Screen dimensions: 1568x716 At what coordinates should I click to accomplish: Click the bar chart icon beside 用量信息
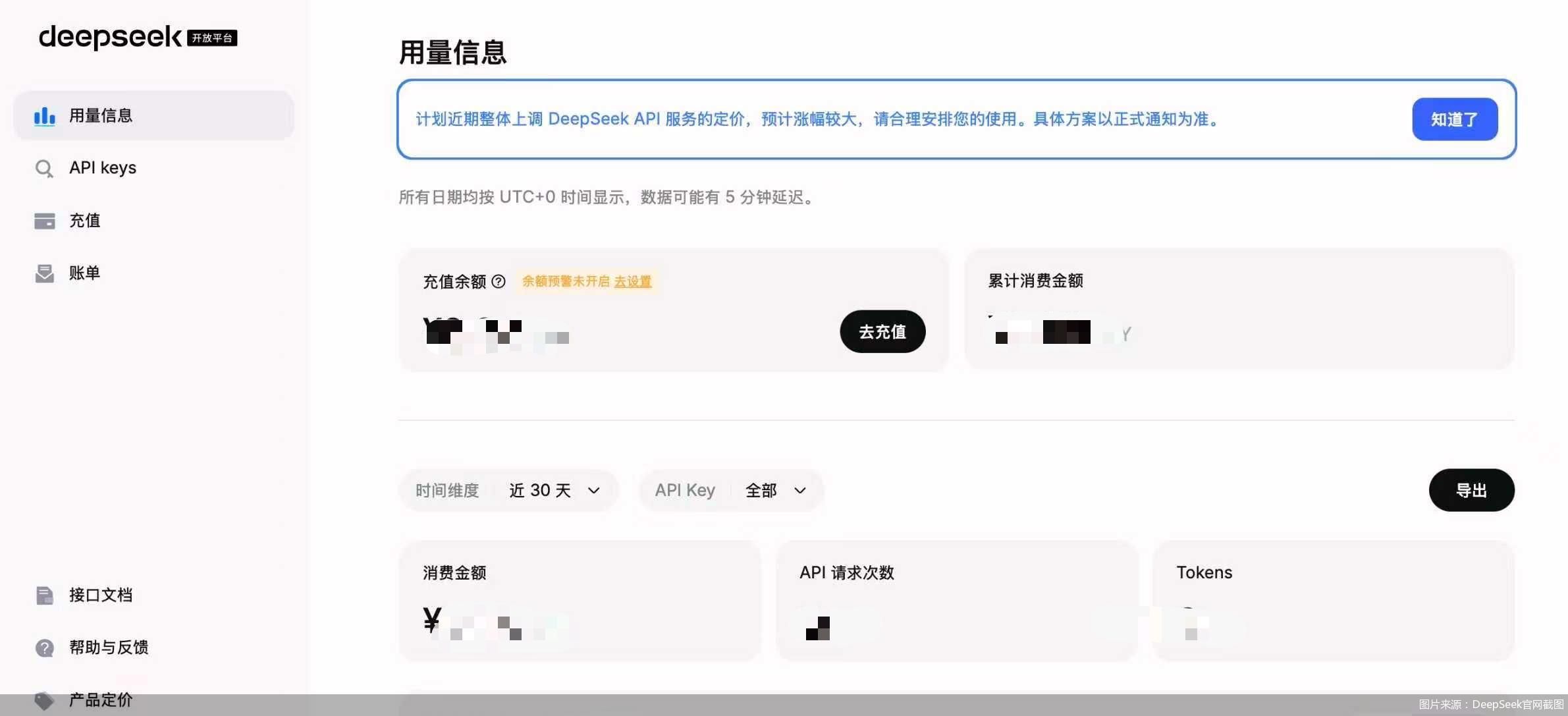coord(45,116)
